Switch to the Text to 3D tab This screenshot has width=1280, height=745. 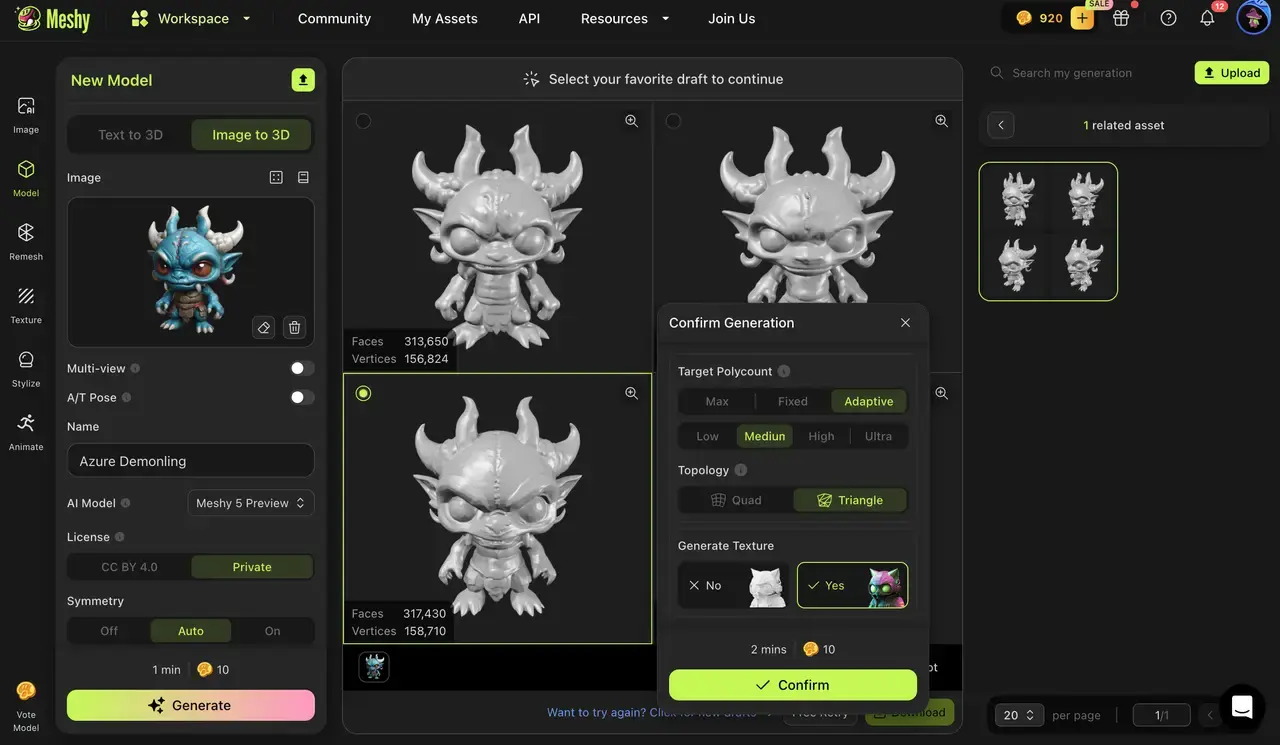point(130,135)
